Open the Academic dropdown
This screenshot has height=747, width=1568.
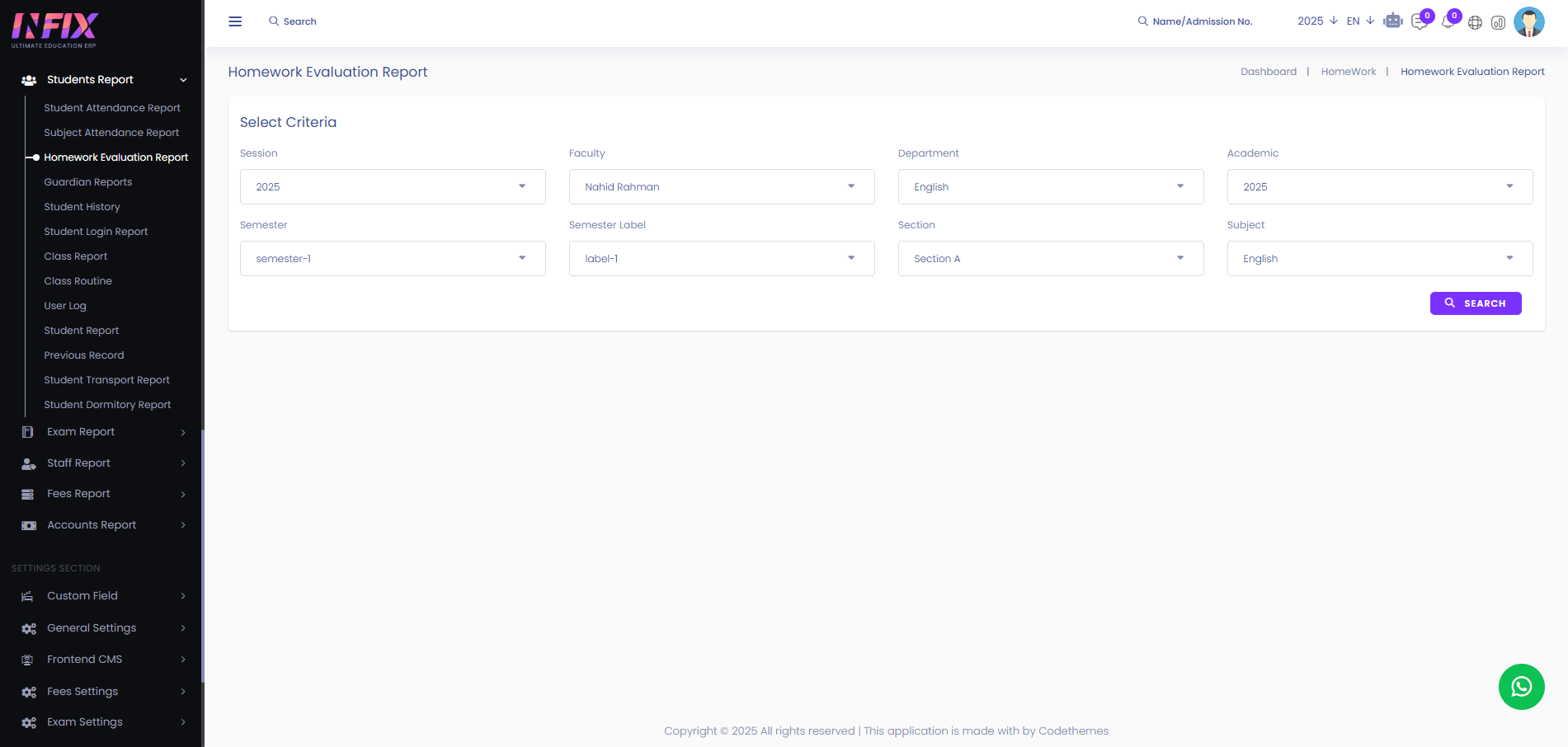tap(1380, 187)
